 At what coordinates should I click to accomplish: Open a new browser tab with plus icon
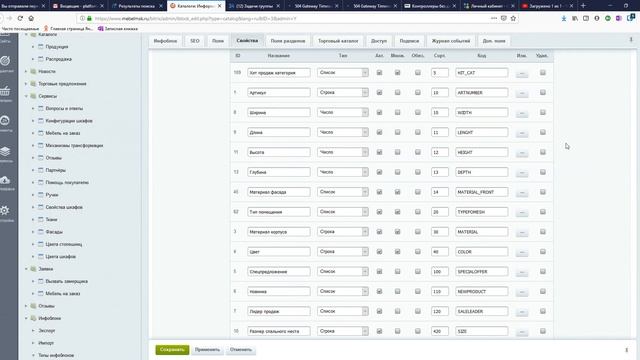[x=583, y=6]
